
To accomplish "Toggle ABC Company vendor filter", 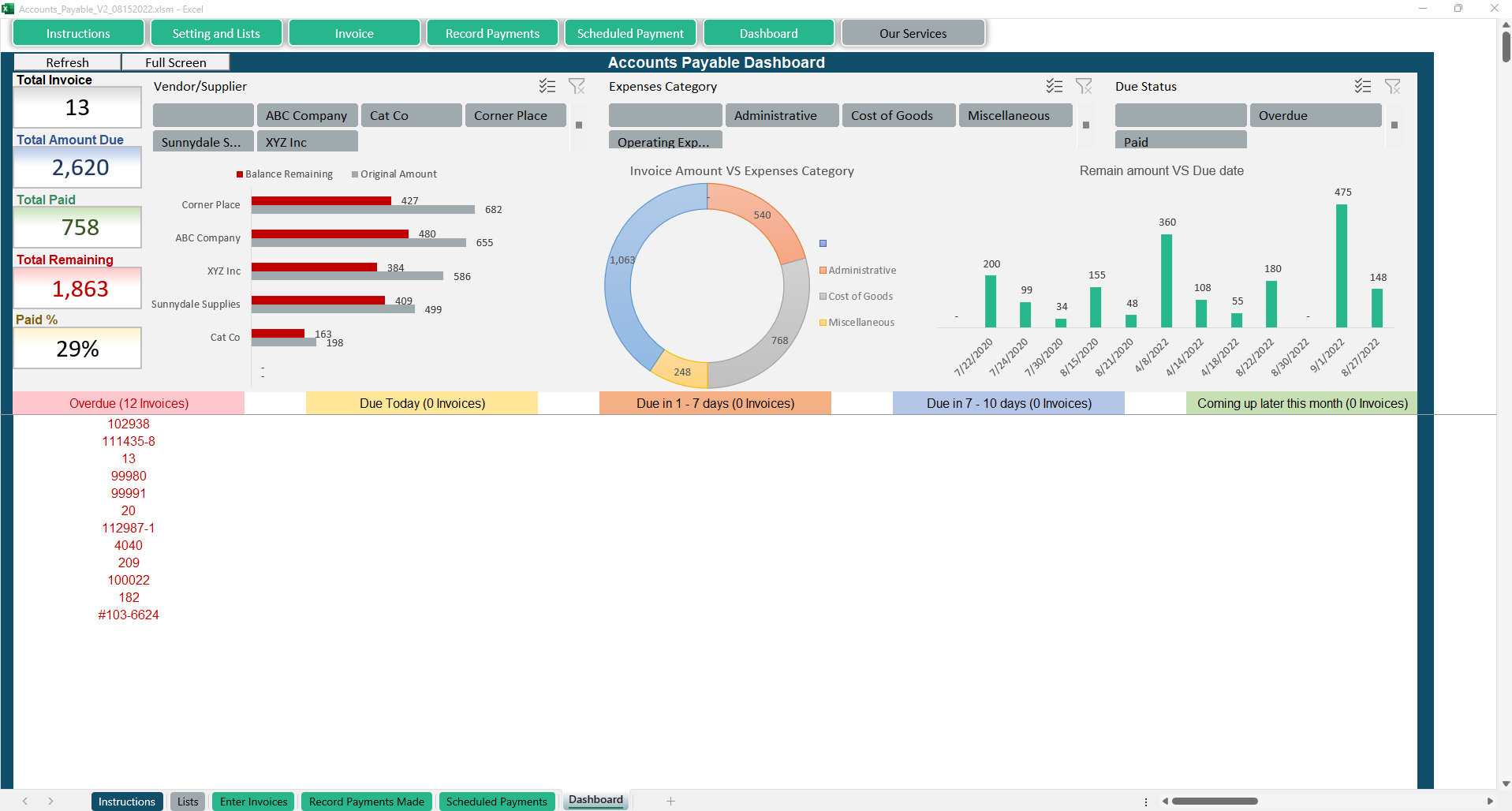I will point(307,115).
